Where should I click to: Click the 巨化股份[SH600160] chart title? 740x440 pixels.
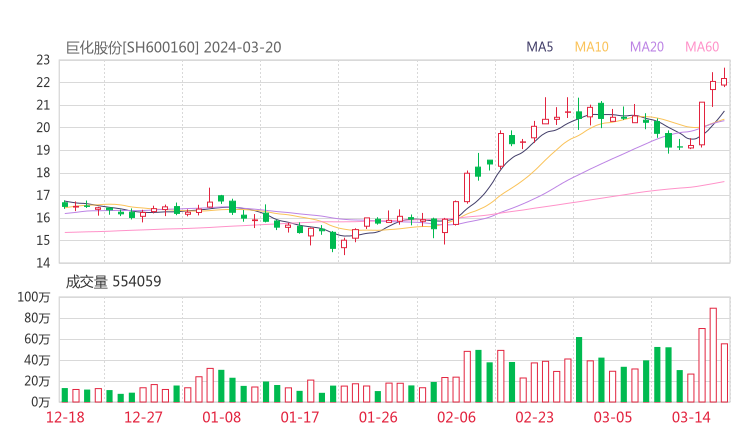tap(133, 47)
